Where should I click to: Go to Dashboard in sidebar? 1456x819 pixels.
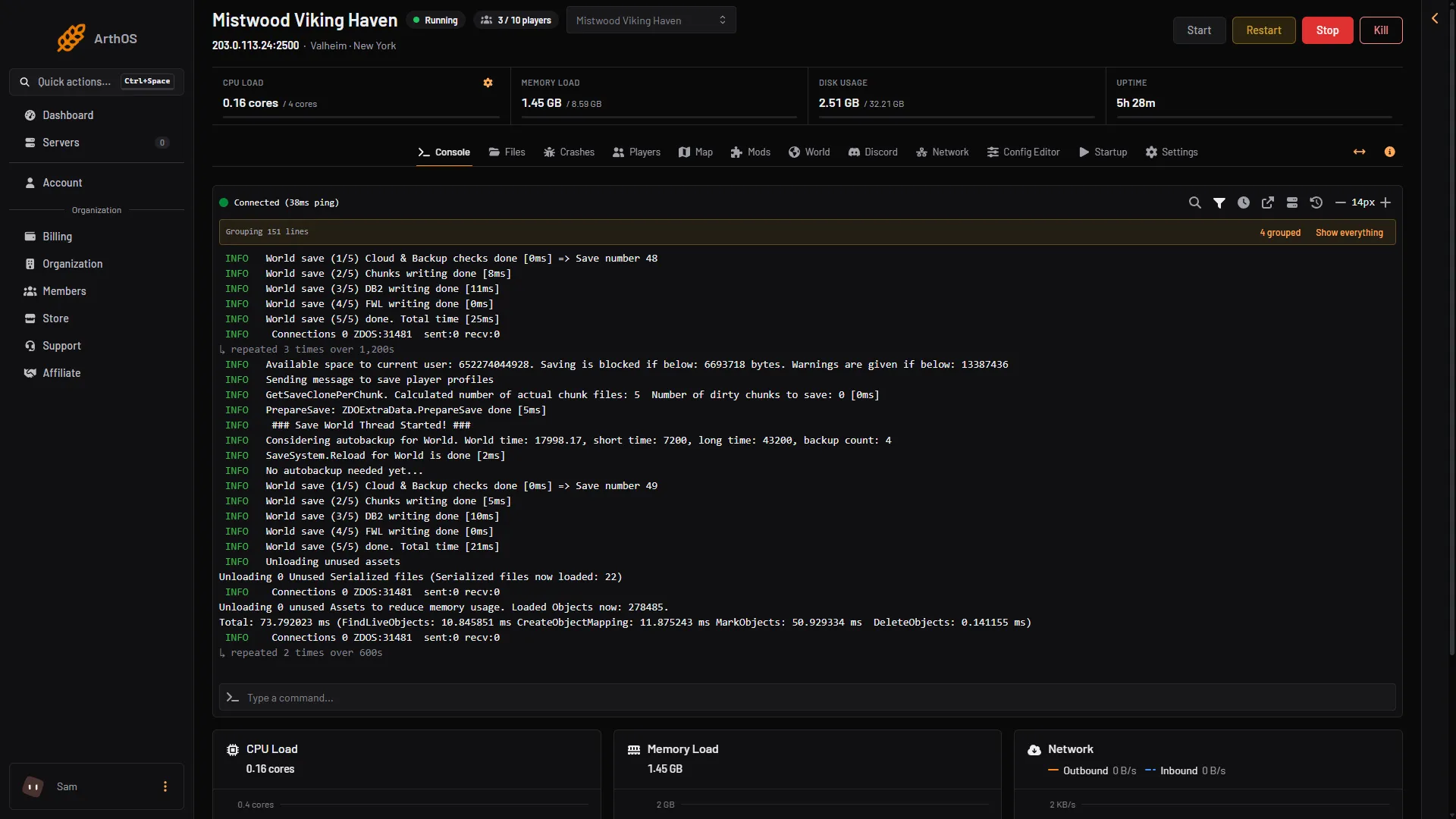pyautogui.click(x=96, y=115)
